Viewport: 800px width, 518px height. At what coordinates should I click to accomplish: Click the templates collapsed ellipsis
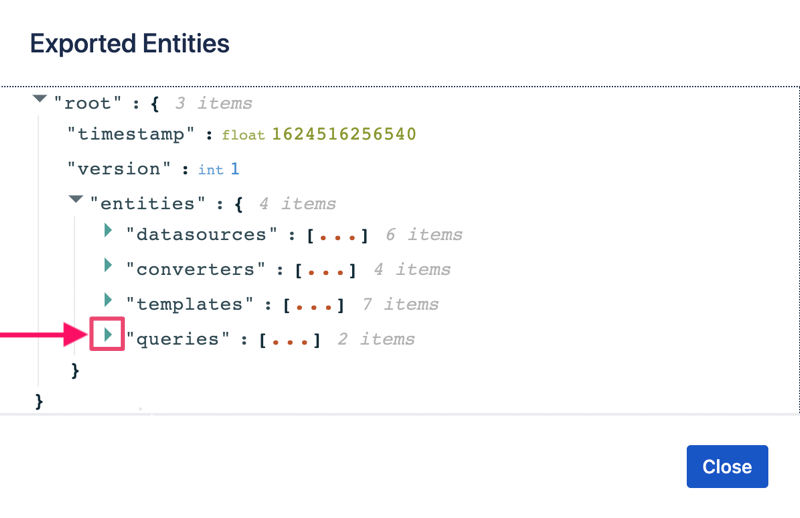[x=313, y=305]
